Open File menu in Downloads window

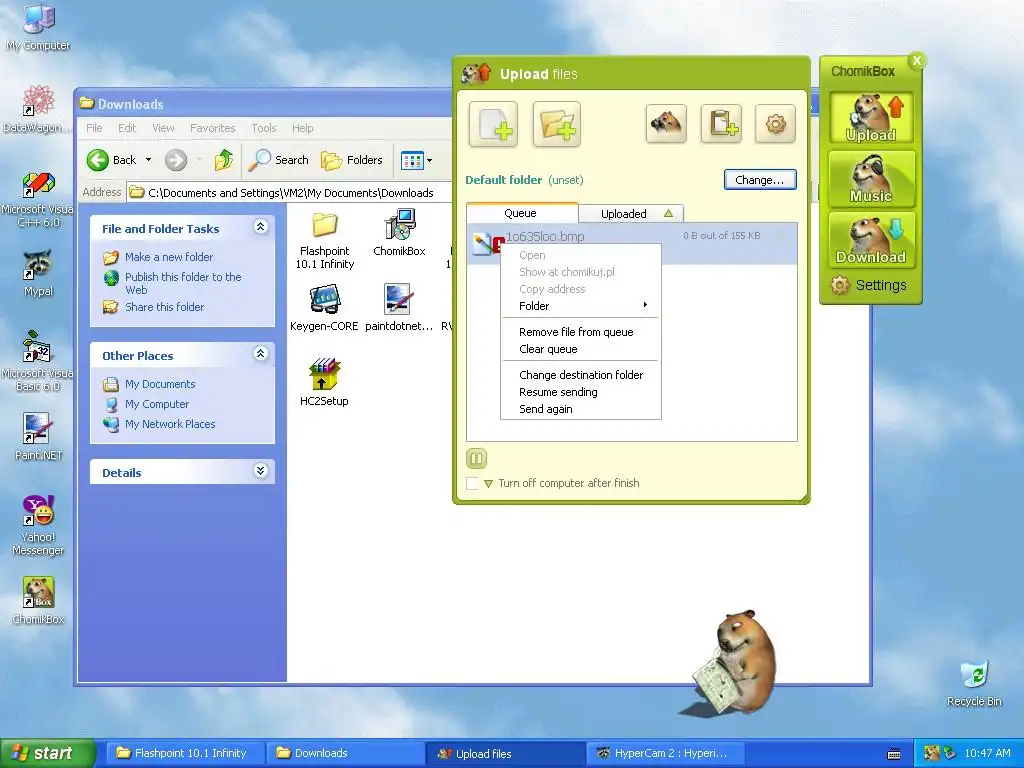click(x=94, y=128)
